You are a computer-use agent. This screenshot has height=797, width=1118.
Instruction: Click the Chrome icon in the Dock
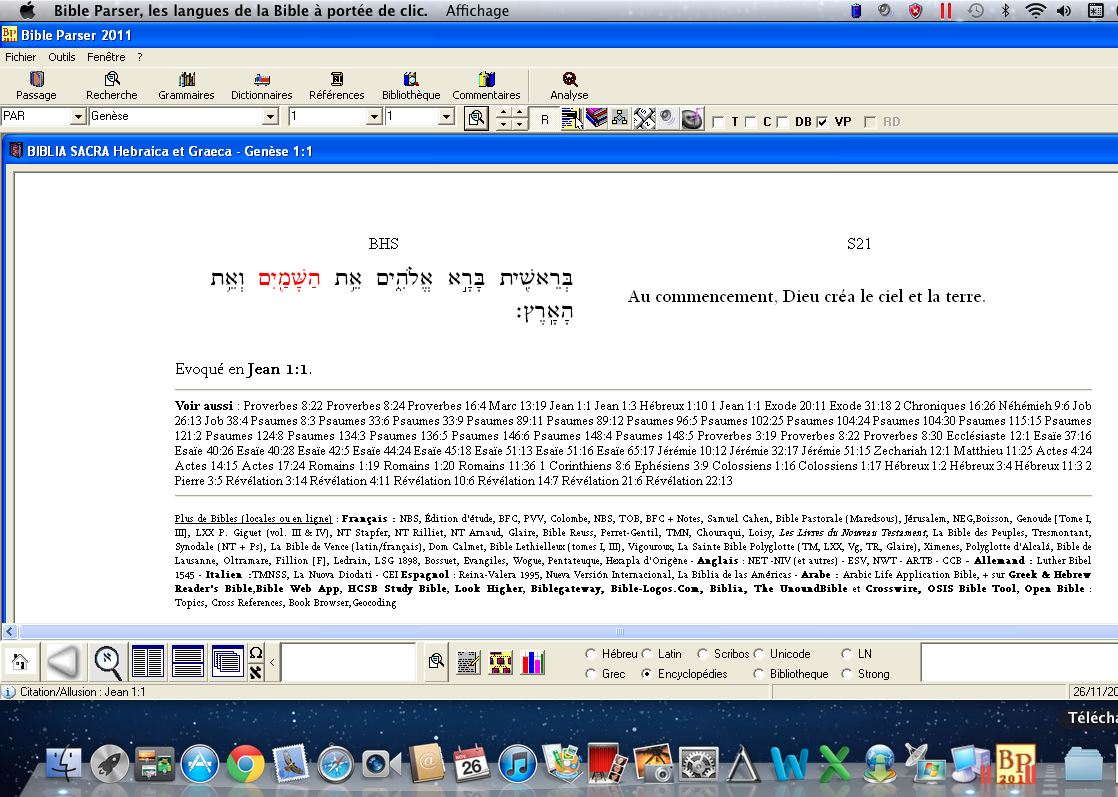pos(245,765)
